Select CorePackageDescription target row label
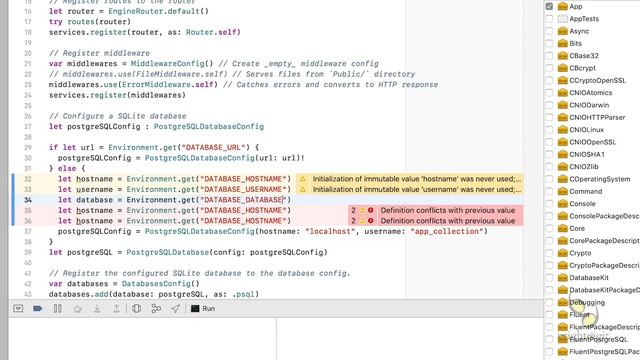This screenshot has width=640, height=360. point(604,241)
